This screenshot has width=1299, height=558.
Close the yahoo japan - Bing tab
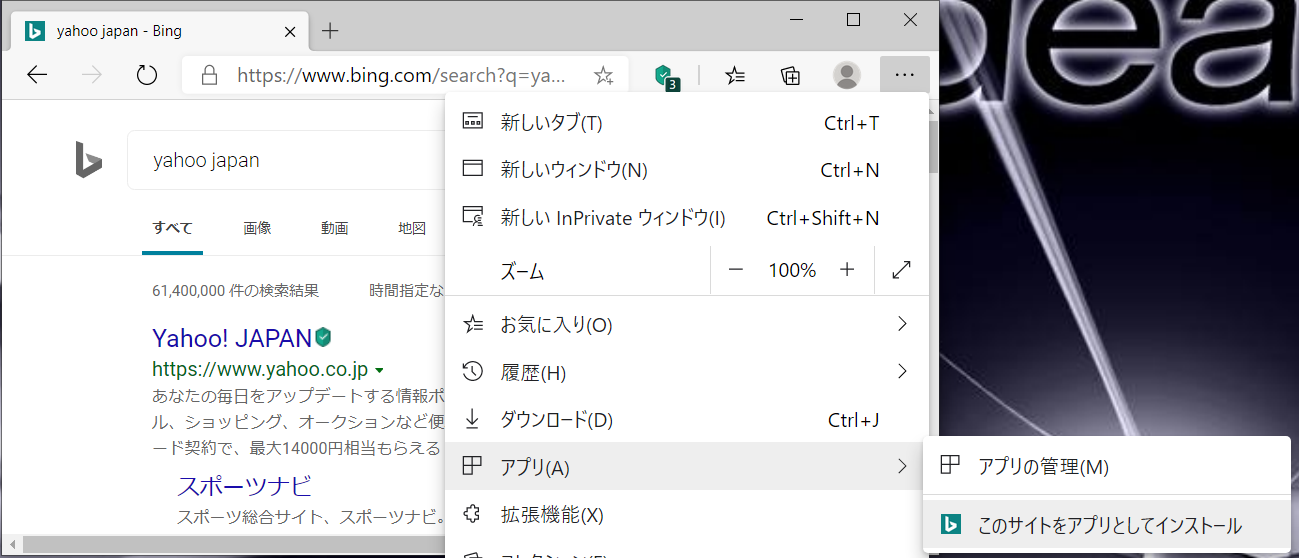pyautogui.click(x=290, y=31)
